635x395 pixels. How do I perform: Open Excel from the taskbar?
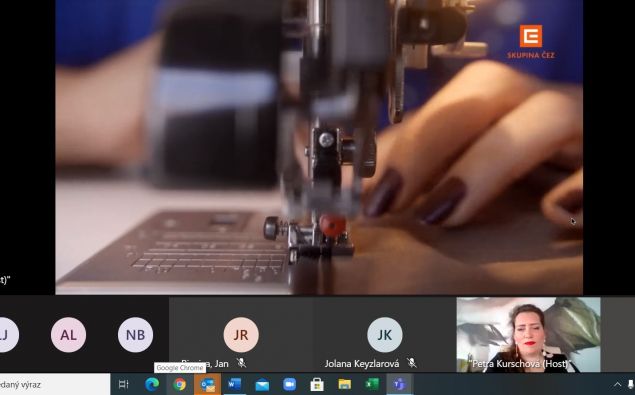[x=372, y=384]
